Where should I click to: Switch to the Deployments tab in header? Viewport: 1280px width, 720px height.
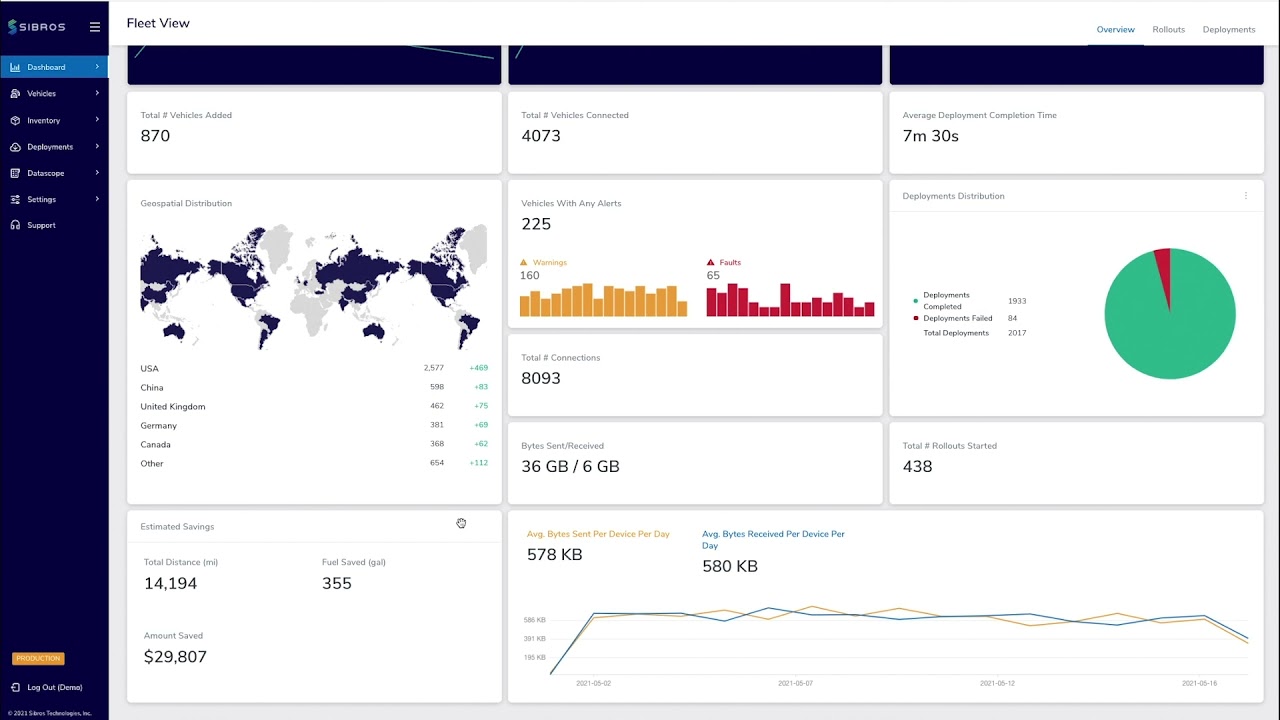point(1229,29)
